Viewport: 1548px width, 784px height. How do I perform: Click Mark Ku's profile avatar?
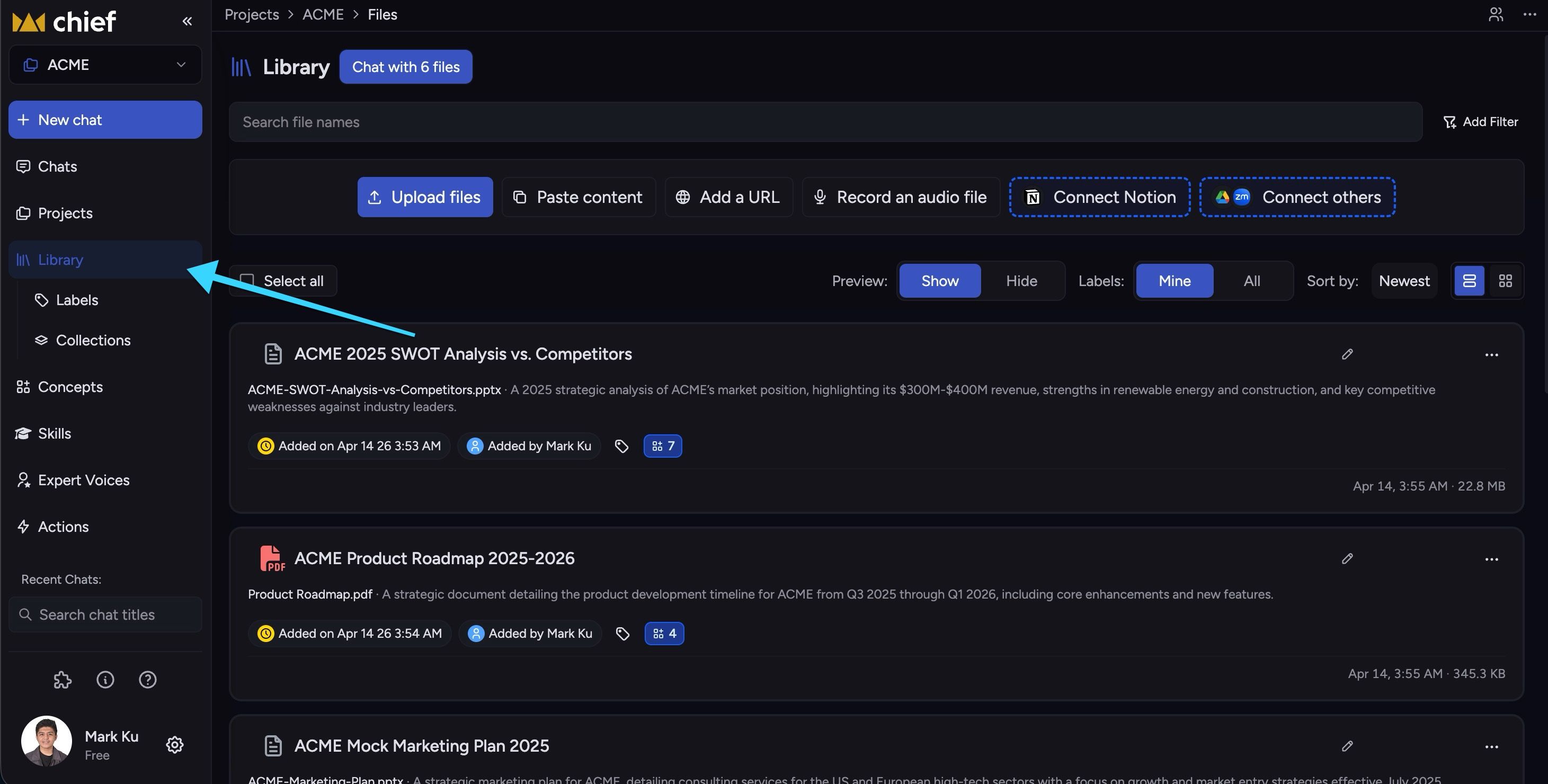pyautogui.click(x=46, y=741)
